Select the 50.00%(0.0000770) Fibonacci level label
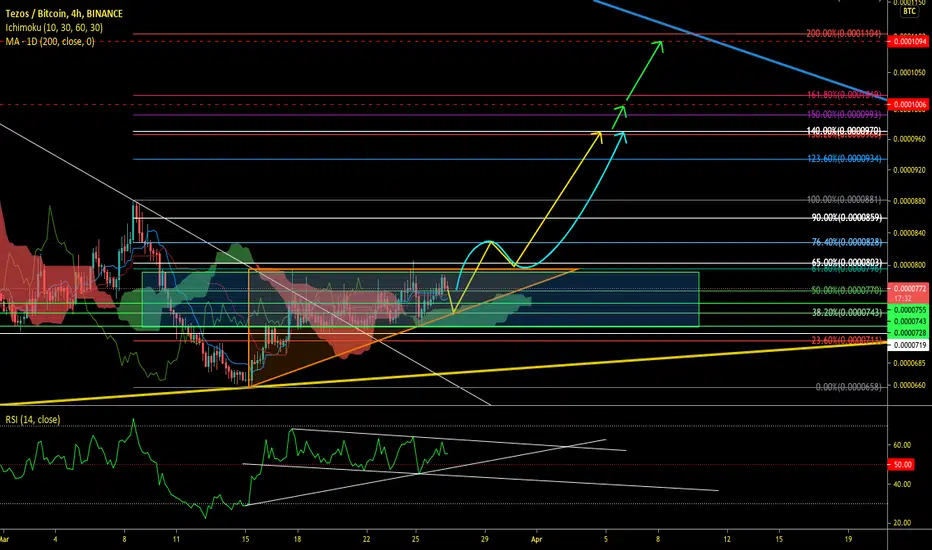The width and height of the screenshot is (932, 550). (846, 291)
